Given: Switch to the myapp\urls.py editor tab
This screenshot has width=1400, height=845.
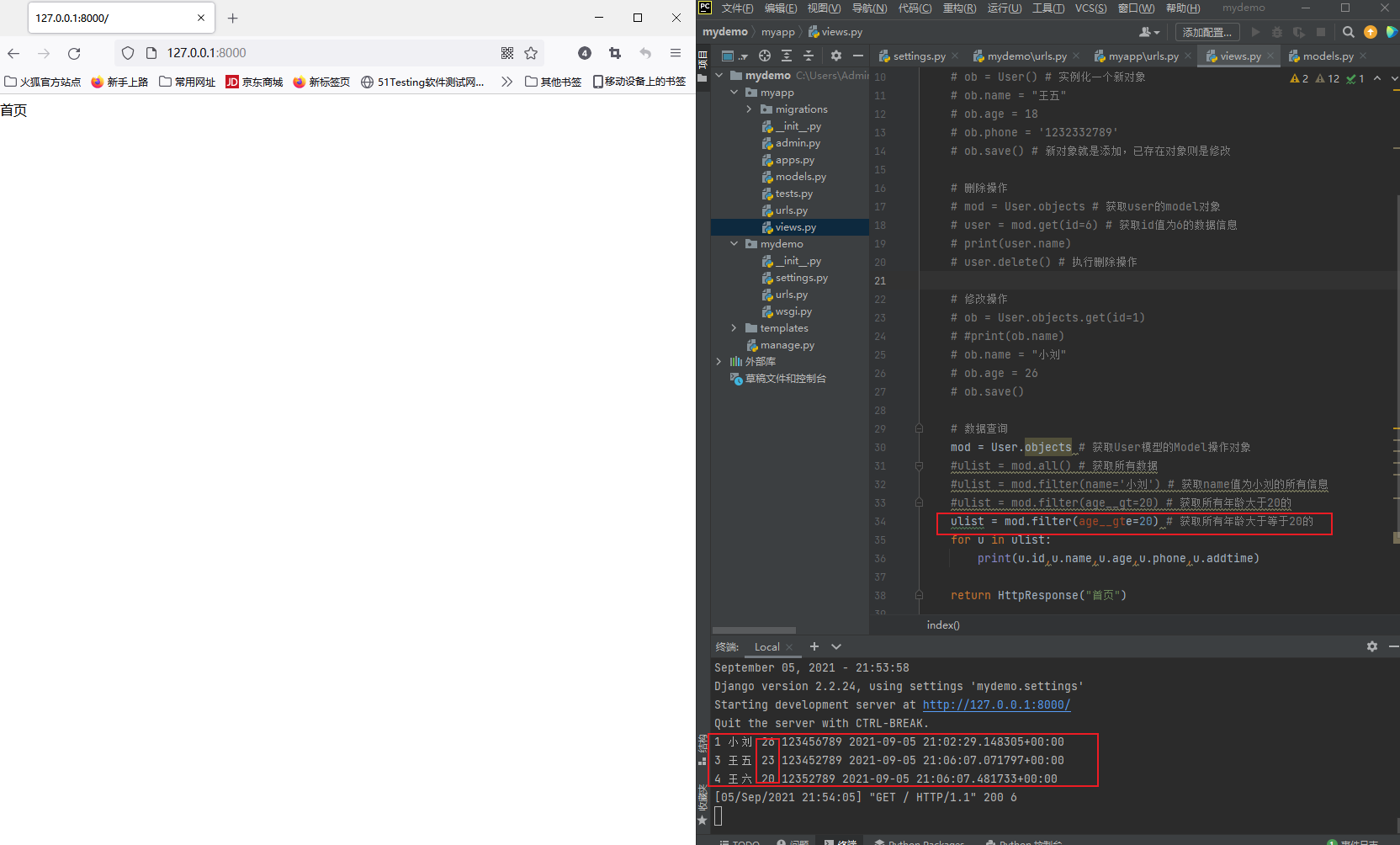Looking at the screenshot, I should point(1143,56).
